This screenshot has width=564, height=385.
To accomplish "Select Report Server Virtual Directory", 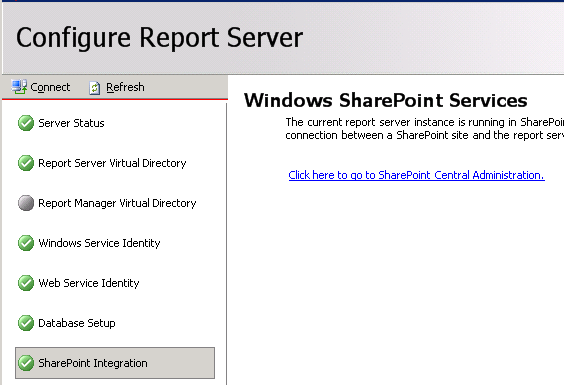I will 112,163.
